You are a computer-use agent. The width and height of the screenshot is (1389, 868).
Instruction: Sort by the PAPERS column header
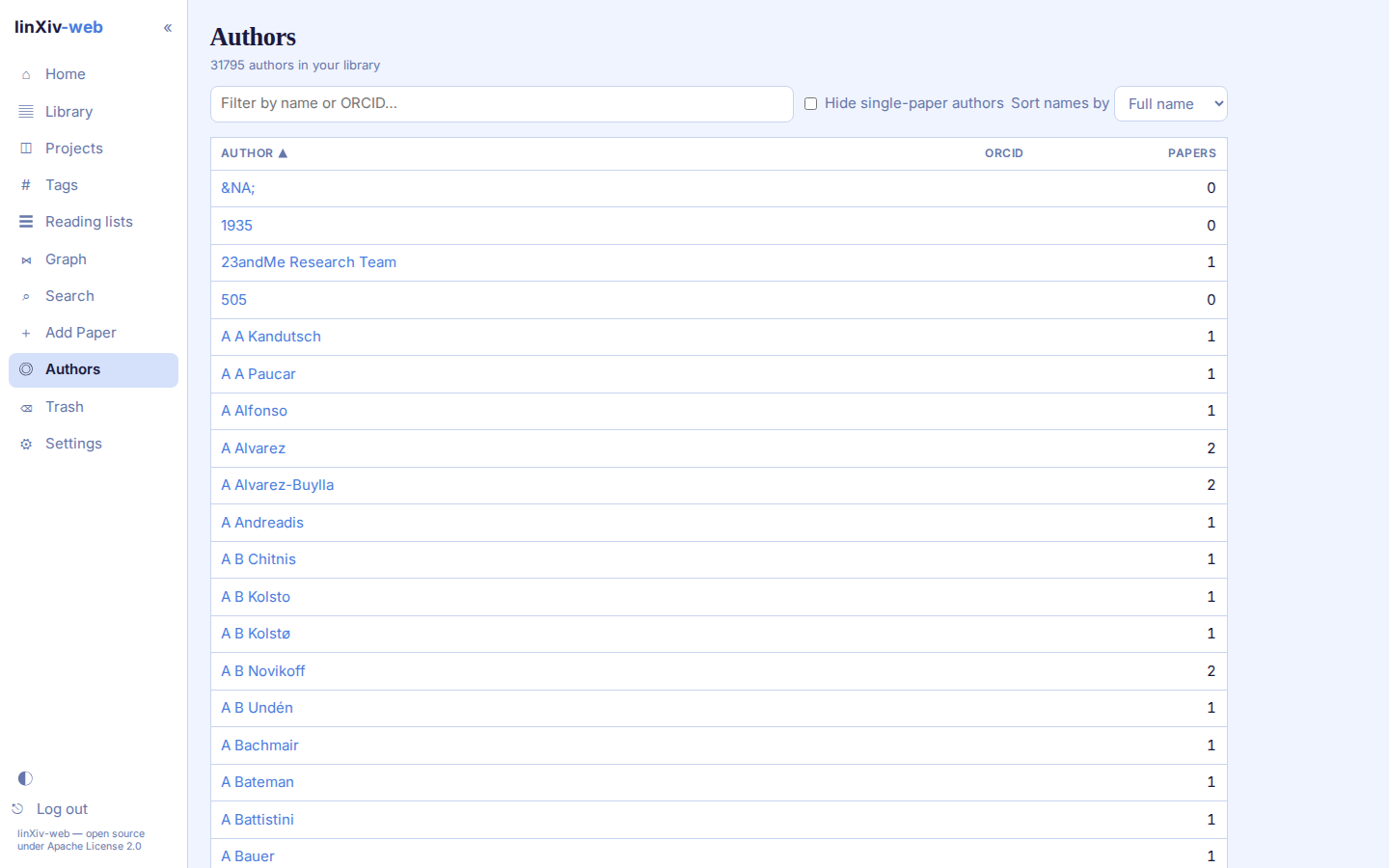[x=1192, y=153]
